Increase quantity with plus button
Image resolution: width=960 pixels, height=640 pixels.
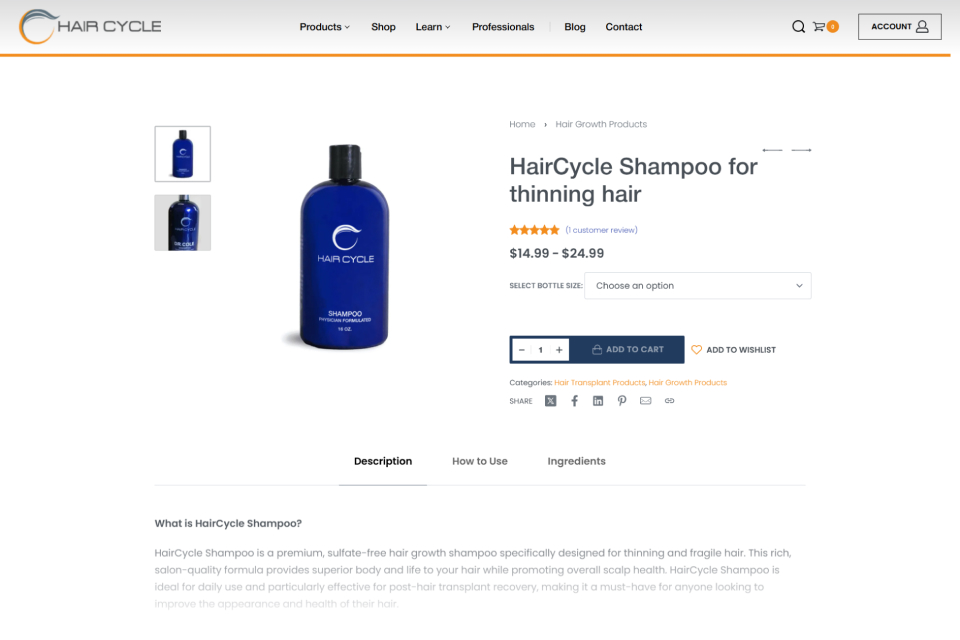[559, 350]
